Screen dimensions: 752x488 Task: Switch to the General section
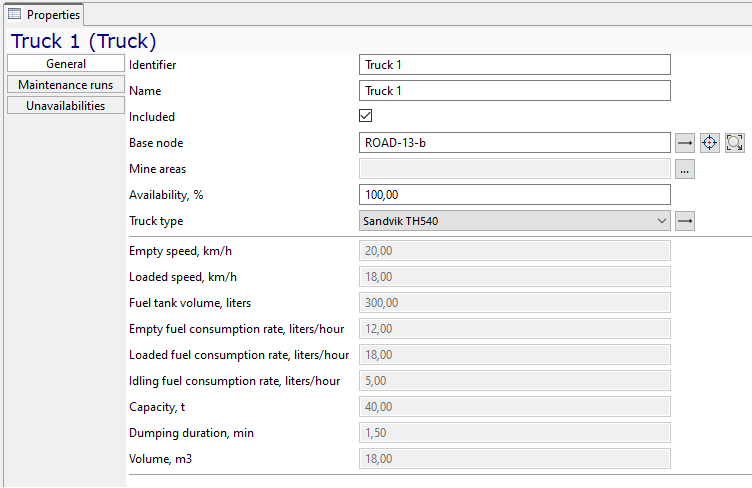66,64
